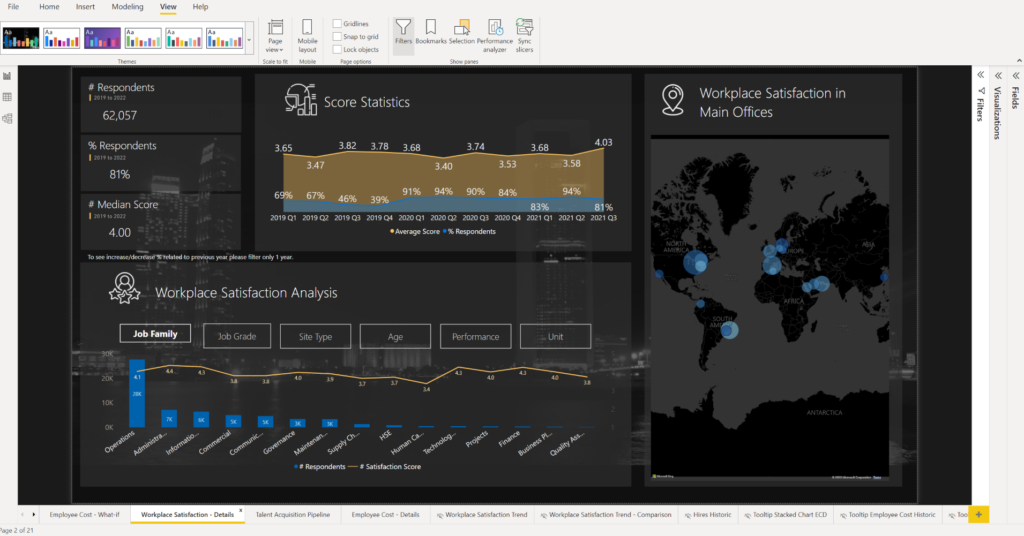The image size is (1024, 536).
Task: Open the Modeling ribbon tab
Action: point(127,7)
